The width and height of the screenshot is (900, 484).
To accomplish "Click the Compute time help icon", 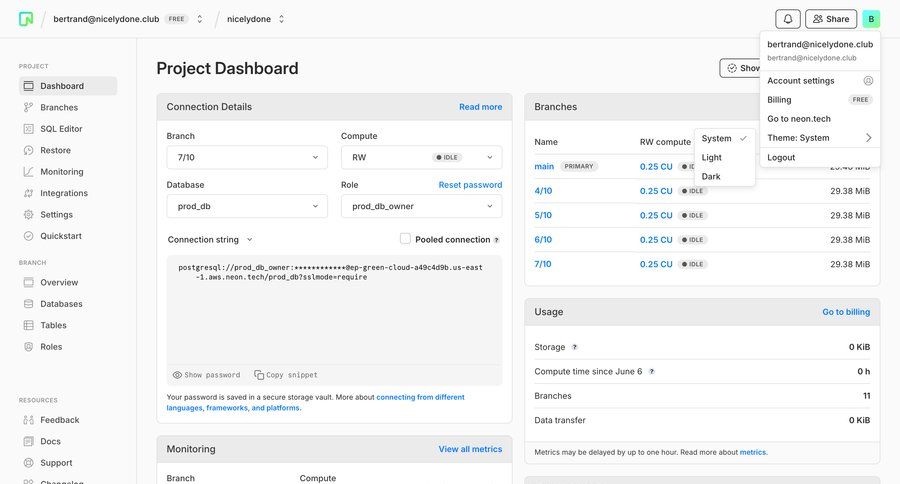I will tap(651, 371).
